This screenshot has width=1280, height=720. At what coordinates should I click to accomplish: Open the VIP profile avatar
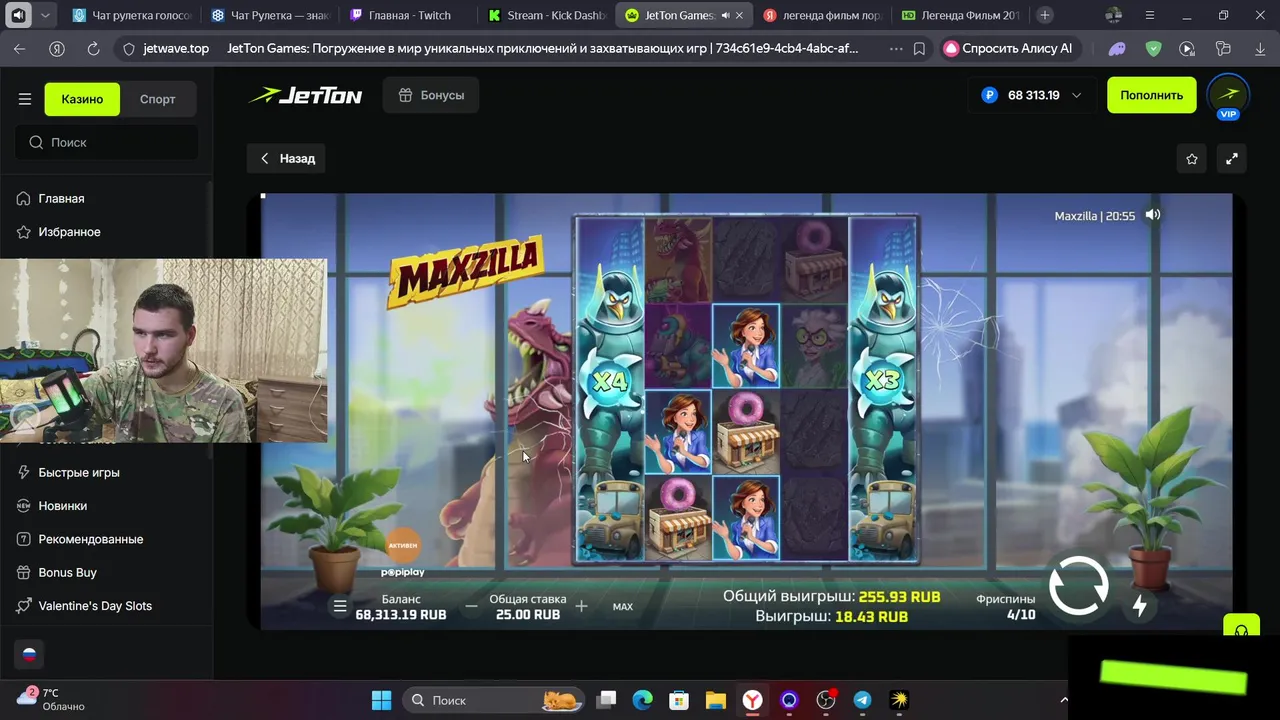(1228, 96)
